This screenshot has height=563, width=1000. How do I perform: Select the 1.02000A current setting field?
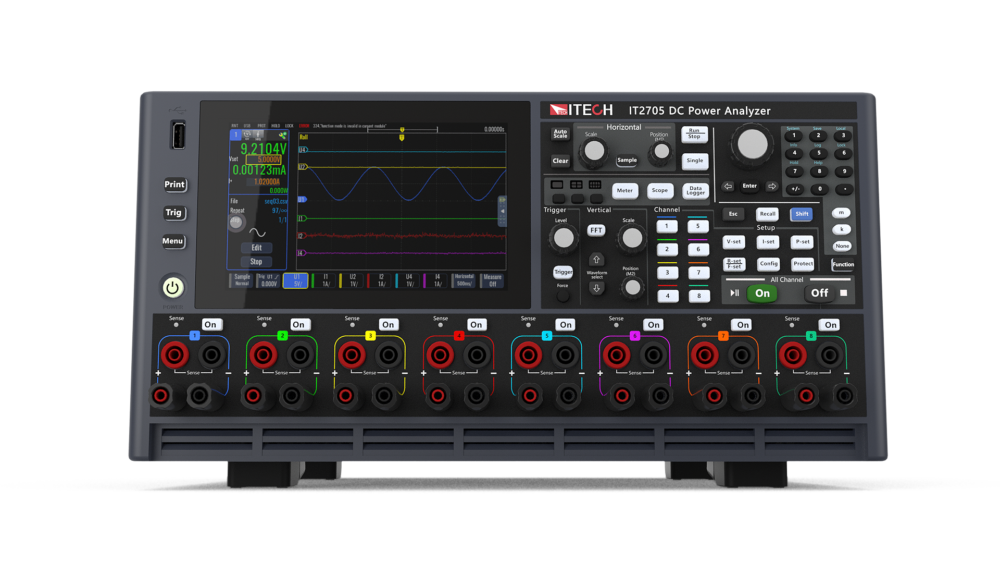pyautogui.click(x=263, y=182)
